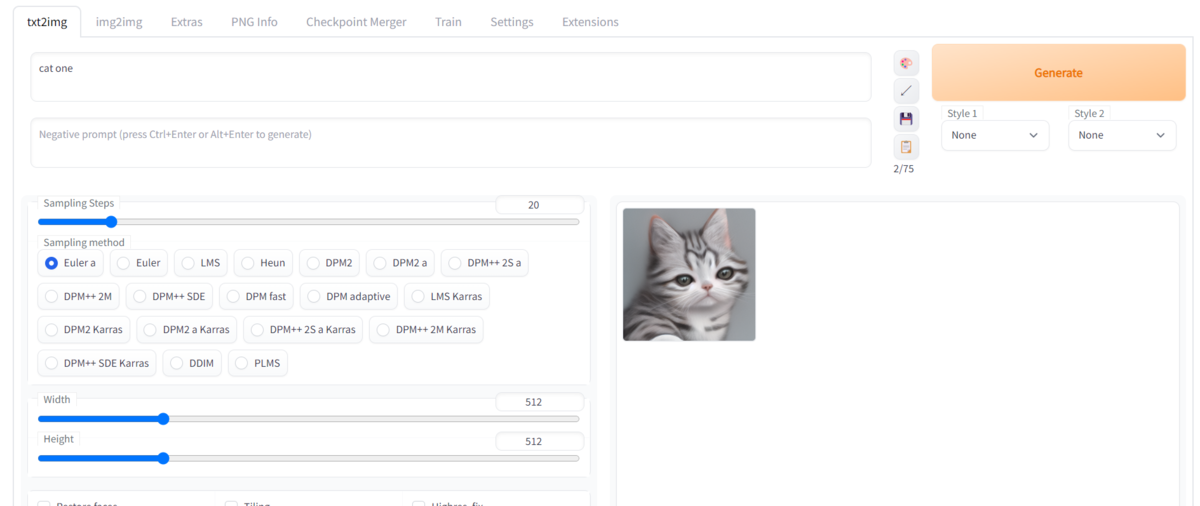Screen dimensions: 1200x506
Task: Open the Style 1 dropdown
Action: coord(995,135)
